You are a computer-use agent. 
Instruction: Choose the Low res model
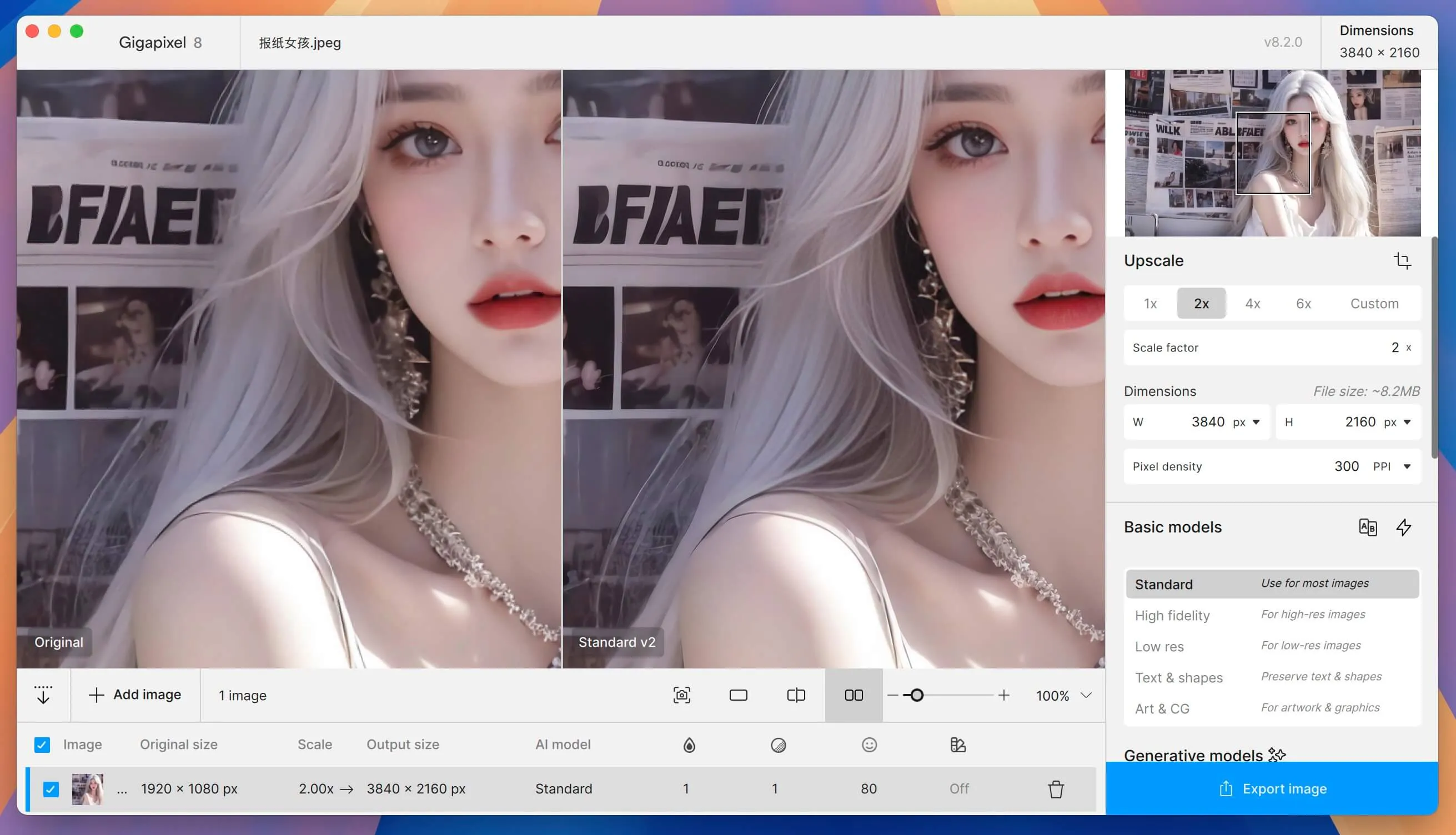click(1272, 646)
